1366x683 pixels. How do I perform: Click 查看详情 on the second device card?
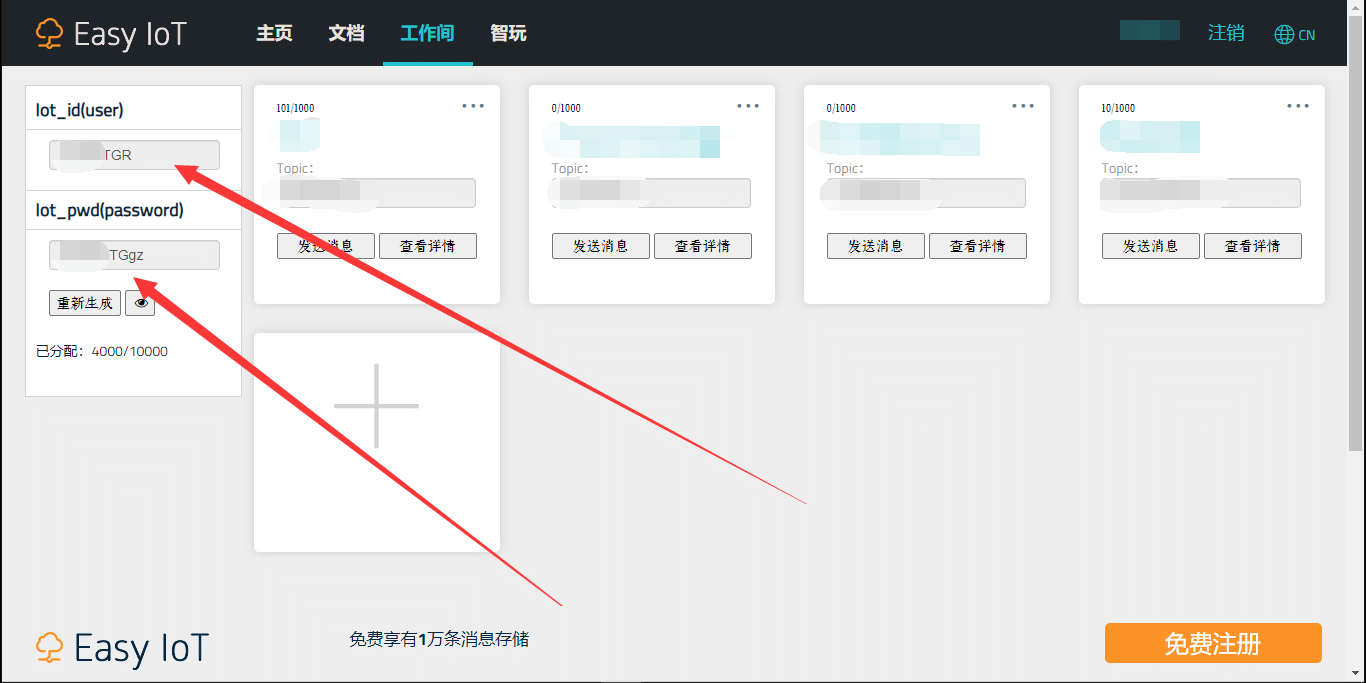[x=703, y=245]
